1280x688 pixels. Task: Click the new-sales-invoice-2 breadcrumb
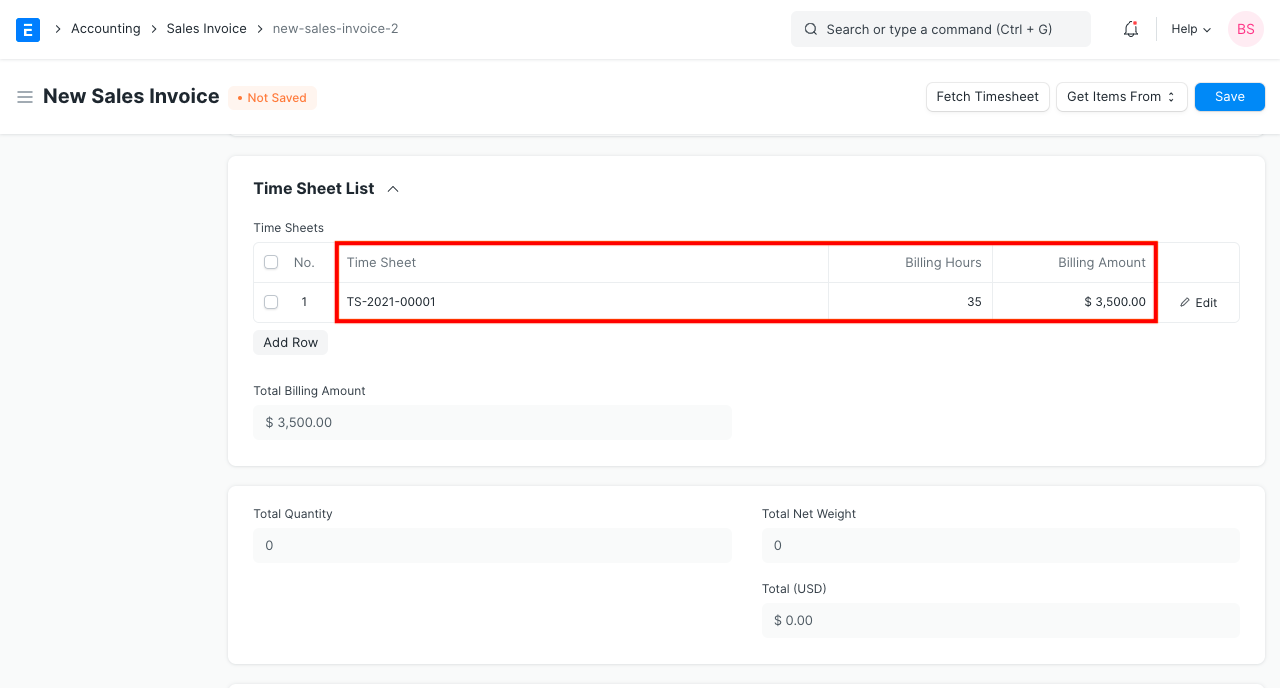pos(335,29)
